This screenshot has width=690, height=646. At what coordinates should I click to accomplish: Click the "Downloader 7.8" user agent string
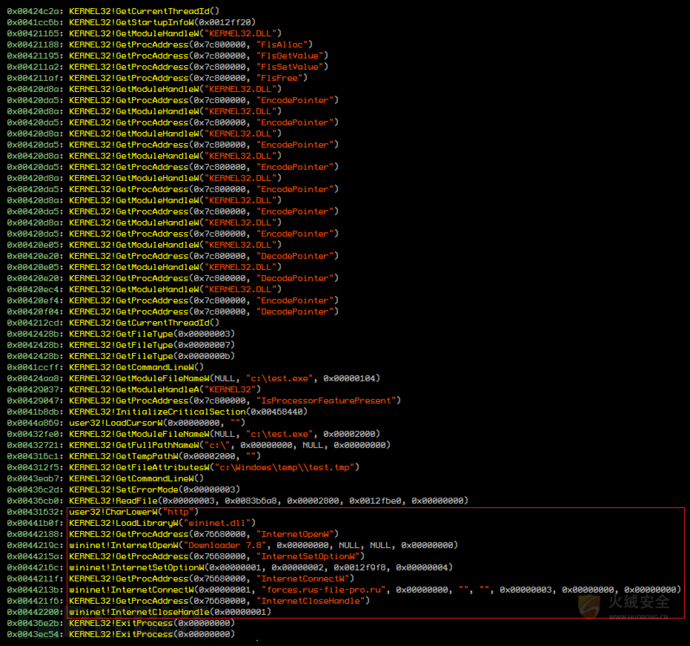coord(225,545)
